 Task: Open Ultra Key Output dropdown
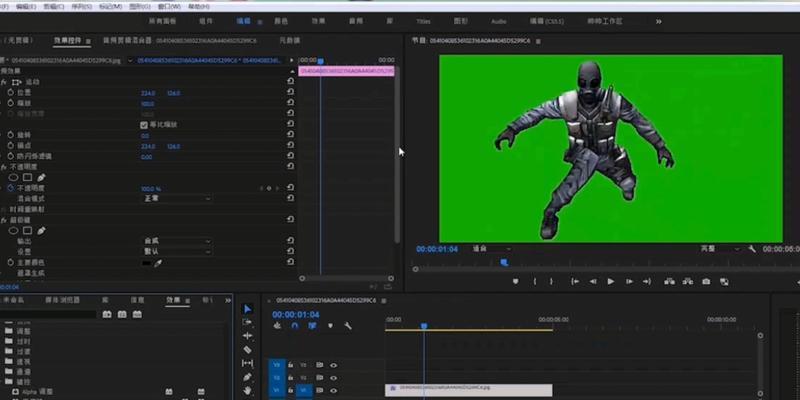[177, 241]
